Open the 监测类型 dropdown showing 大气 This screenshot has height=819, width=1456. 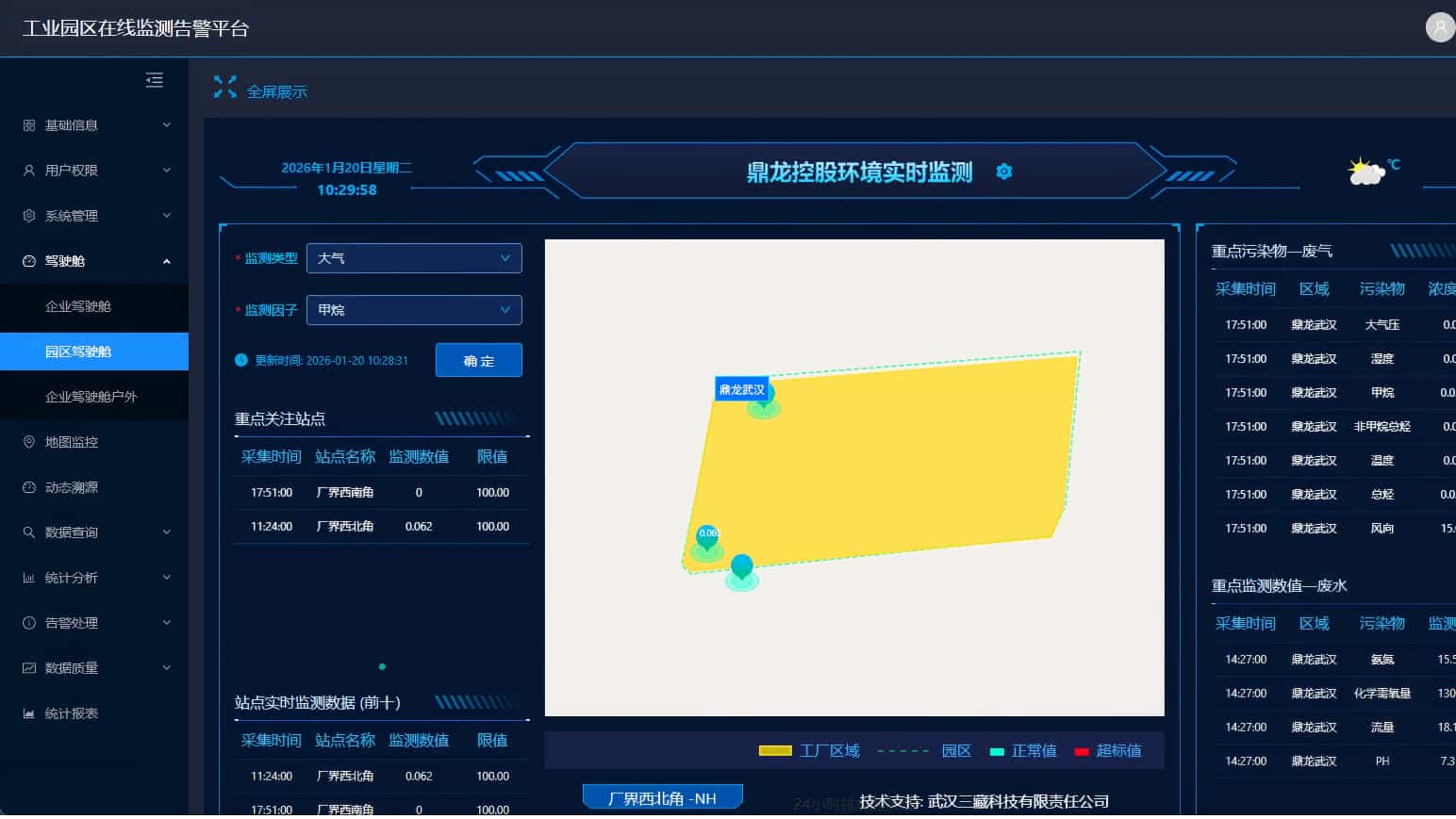click(414, 258)
